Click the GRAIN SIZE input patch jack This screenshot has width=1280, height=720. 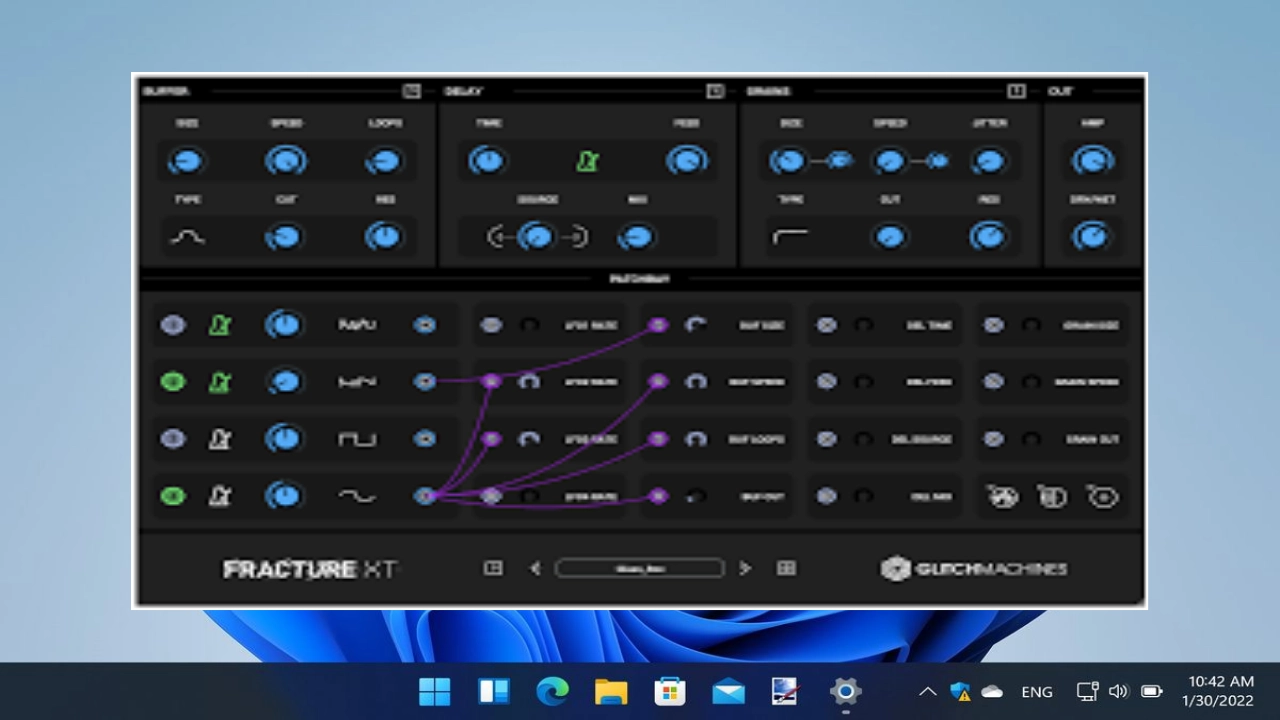[x=993, y=325]
